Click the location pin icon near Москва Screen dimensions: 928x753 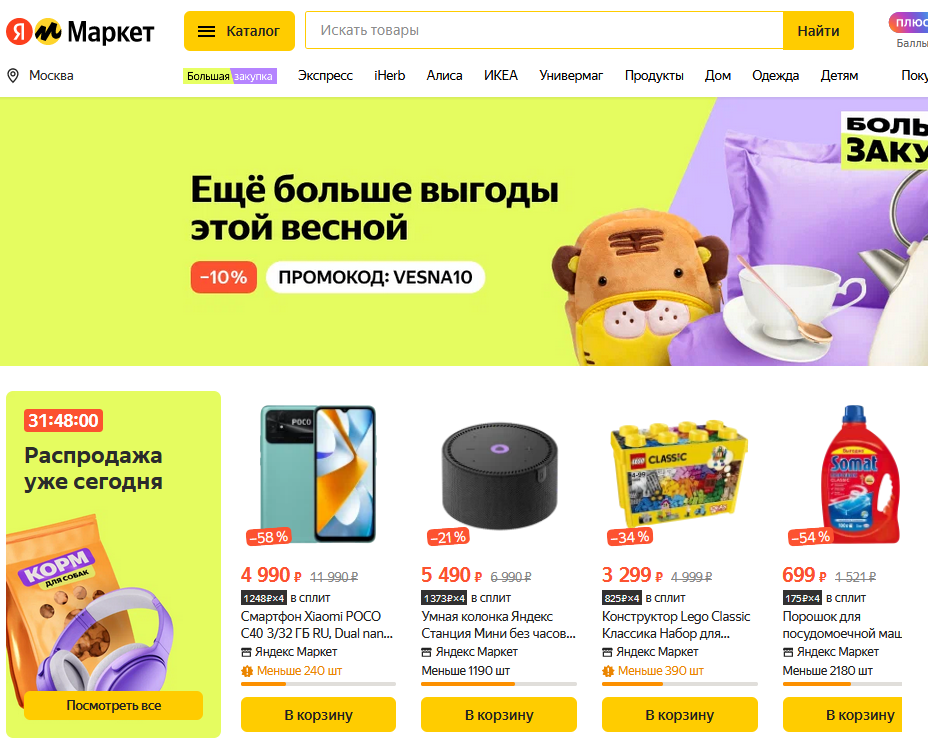12,76
